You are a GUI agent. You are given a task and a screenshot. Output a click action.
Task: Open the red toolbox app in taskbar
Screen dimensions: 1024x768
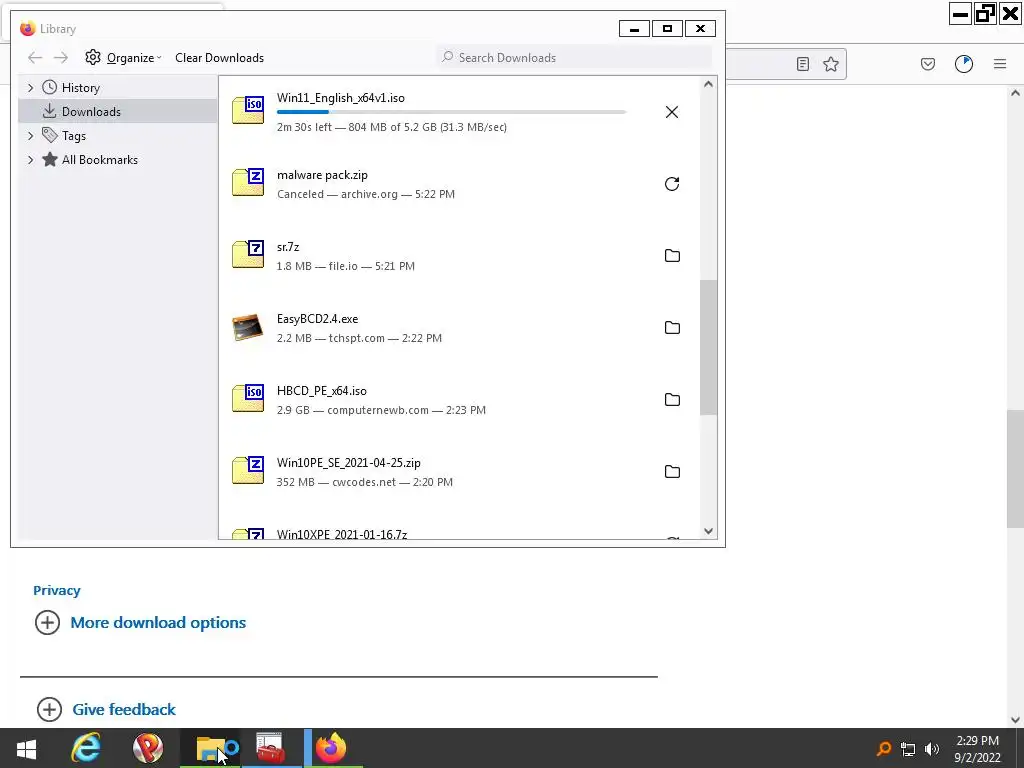270,748
